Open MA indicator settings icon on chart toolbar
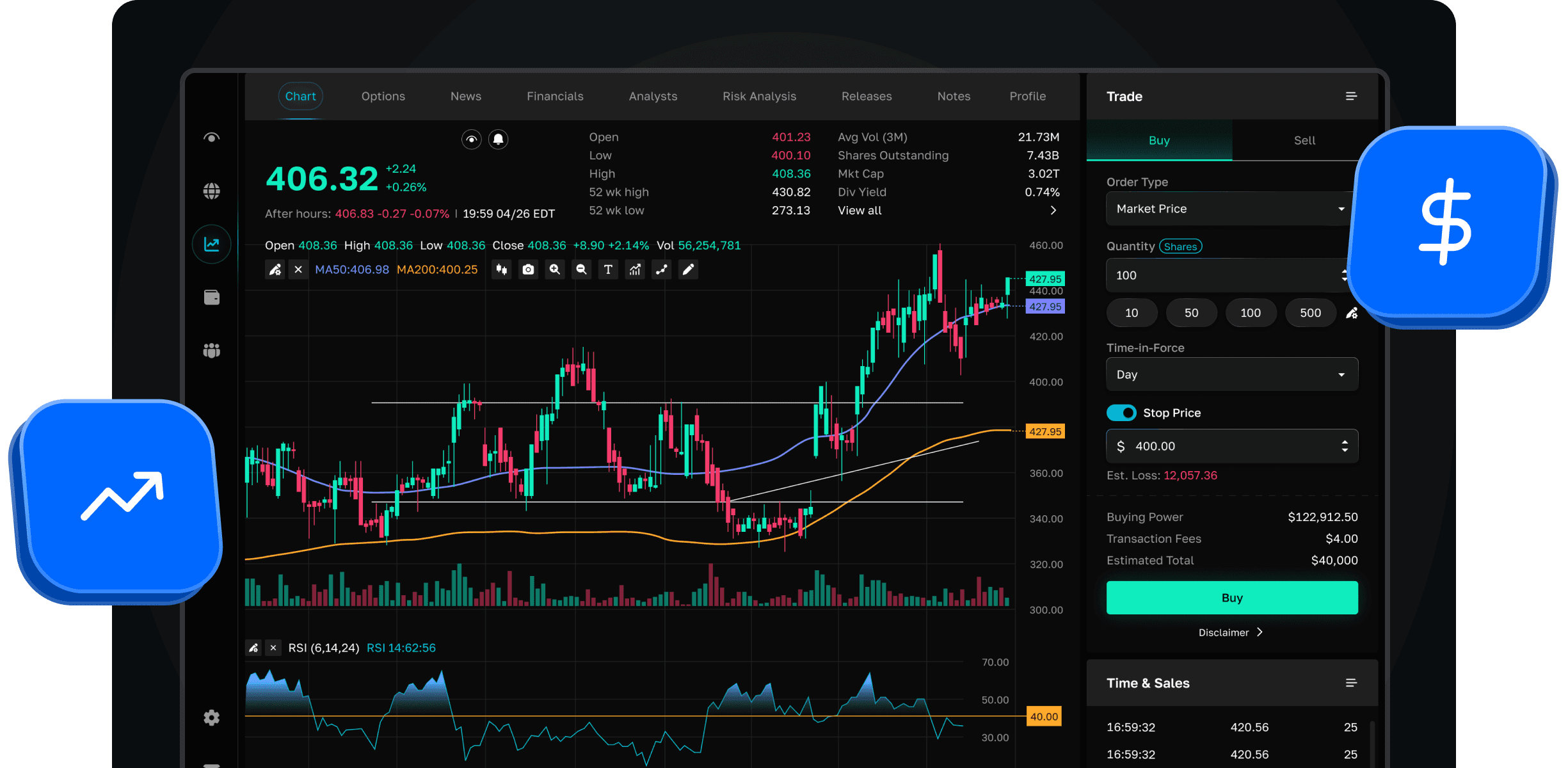This screenshot has height=768, width=1568. (275, 269)
